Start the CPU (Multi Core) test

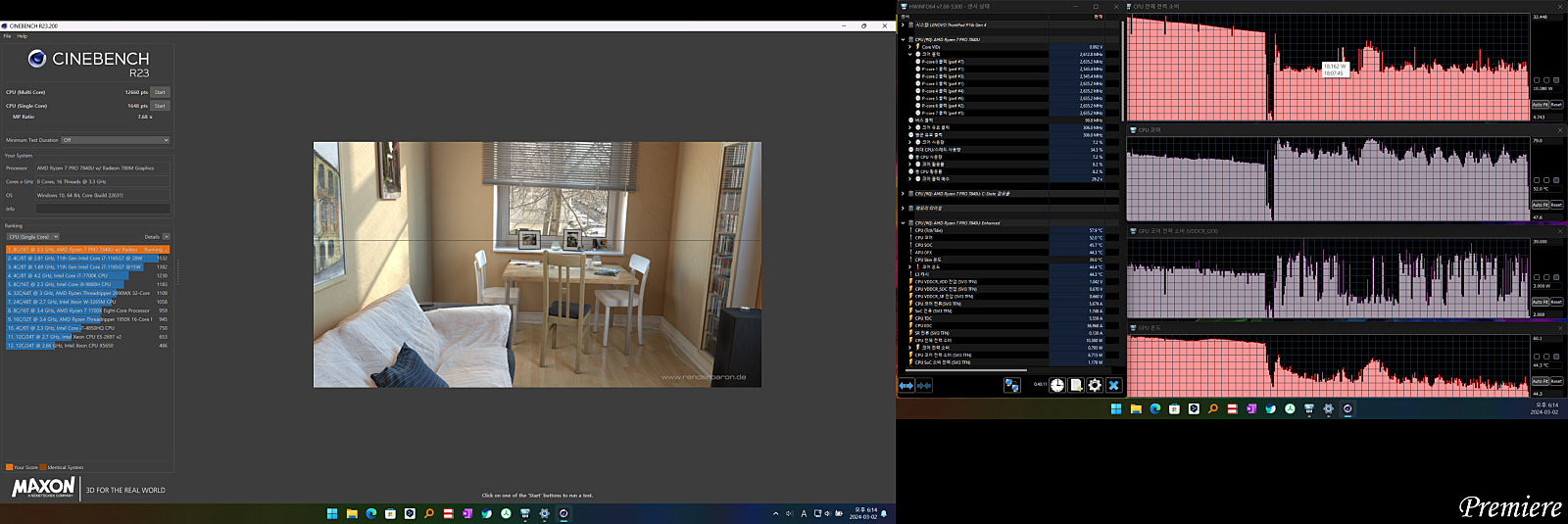pyautogui.click(x=160, y=92)
